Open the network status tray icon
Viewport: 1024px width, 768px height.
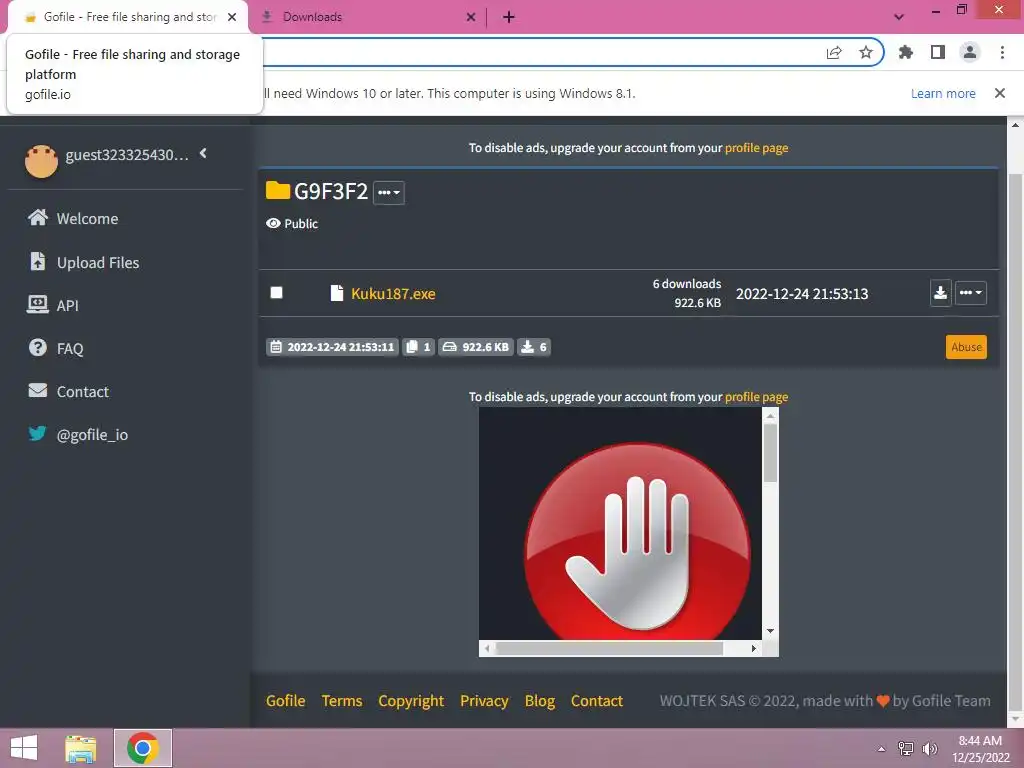point(905,748)
